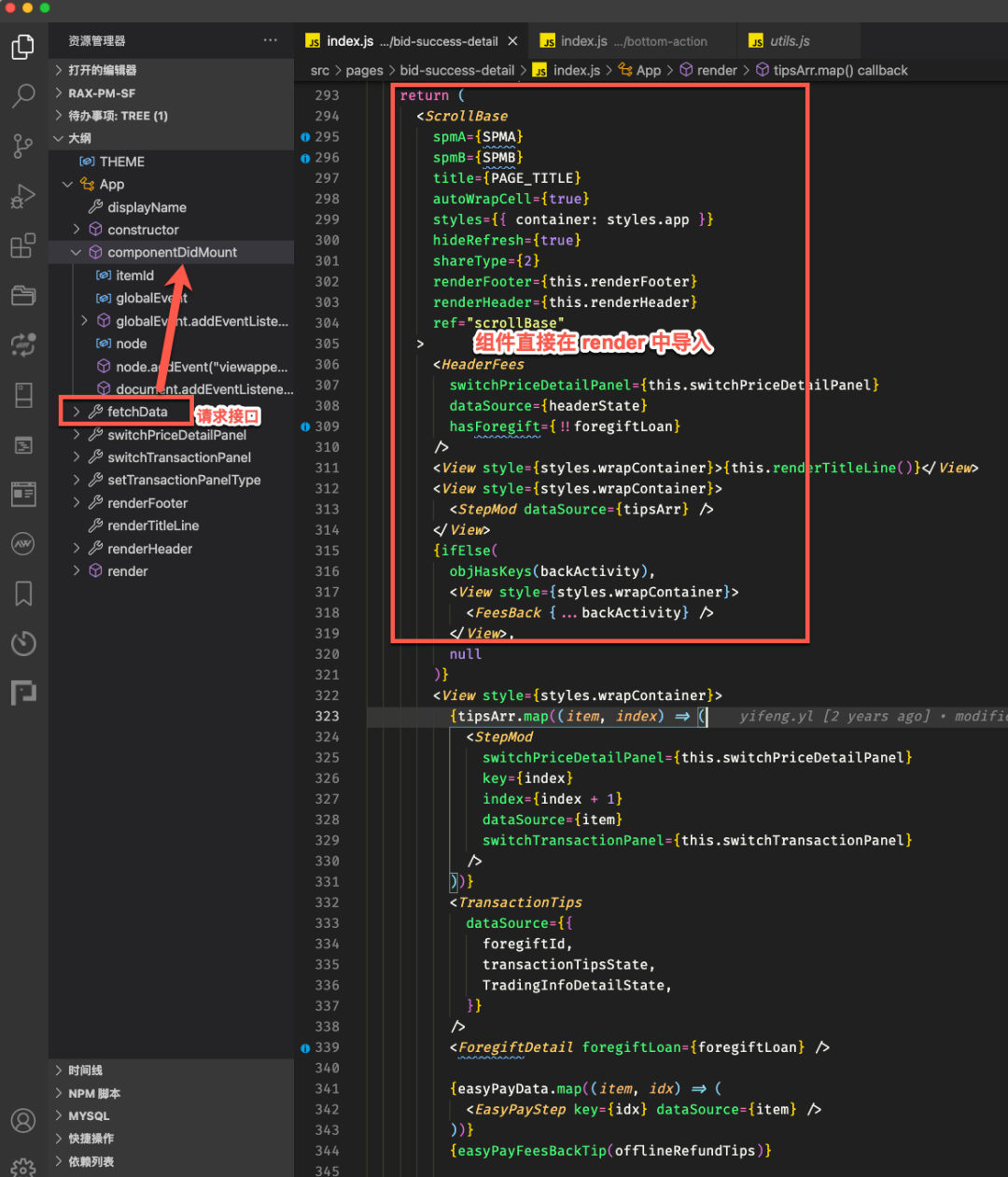Collapse the App class in outline
This screenshot has height=1177, width=1008.
pos(67,185)
